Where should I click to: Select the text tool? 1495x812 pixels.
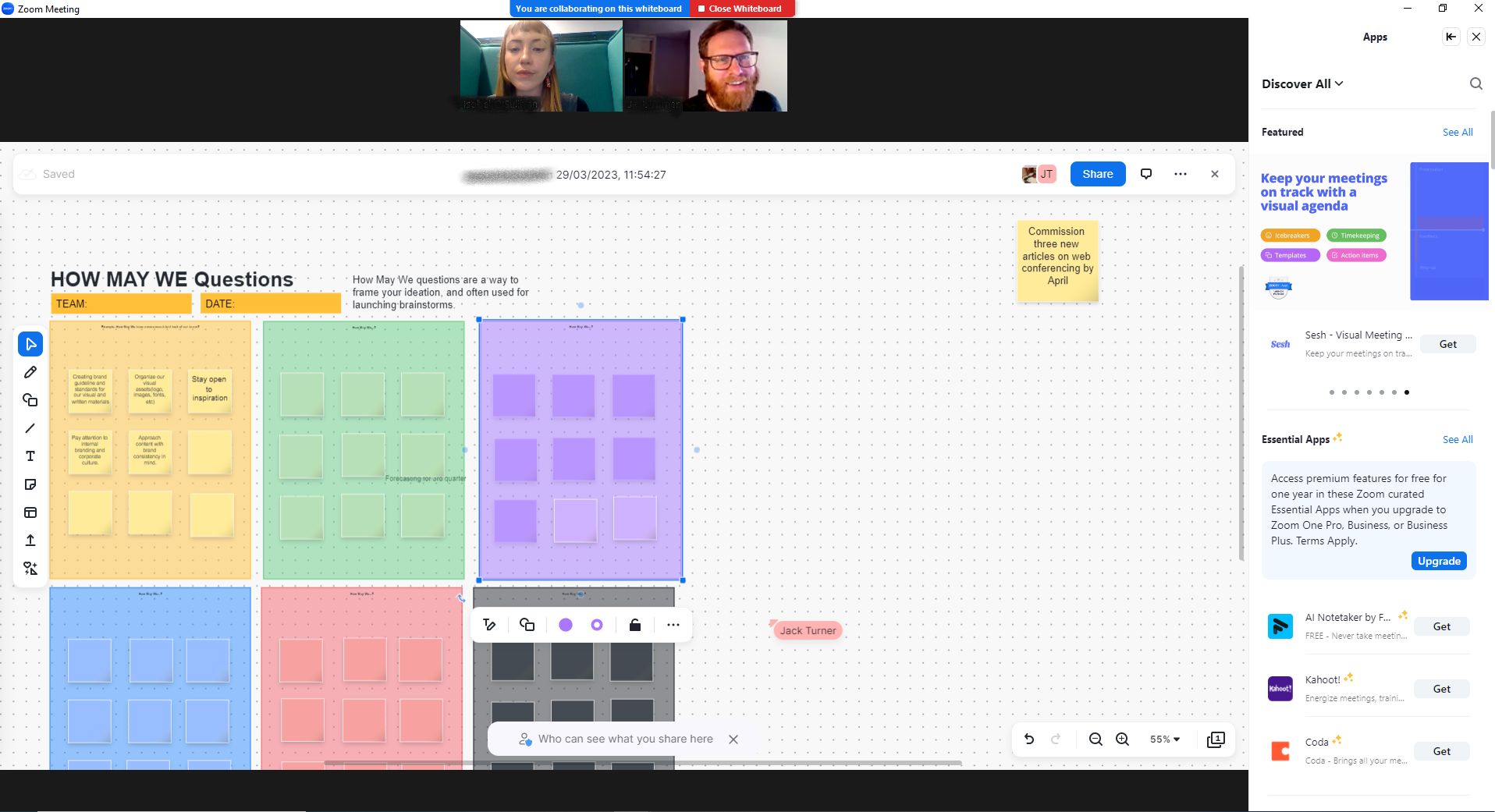pyautogui.click(x=30, y=456)
